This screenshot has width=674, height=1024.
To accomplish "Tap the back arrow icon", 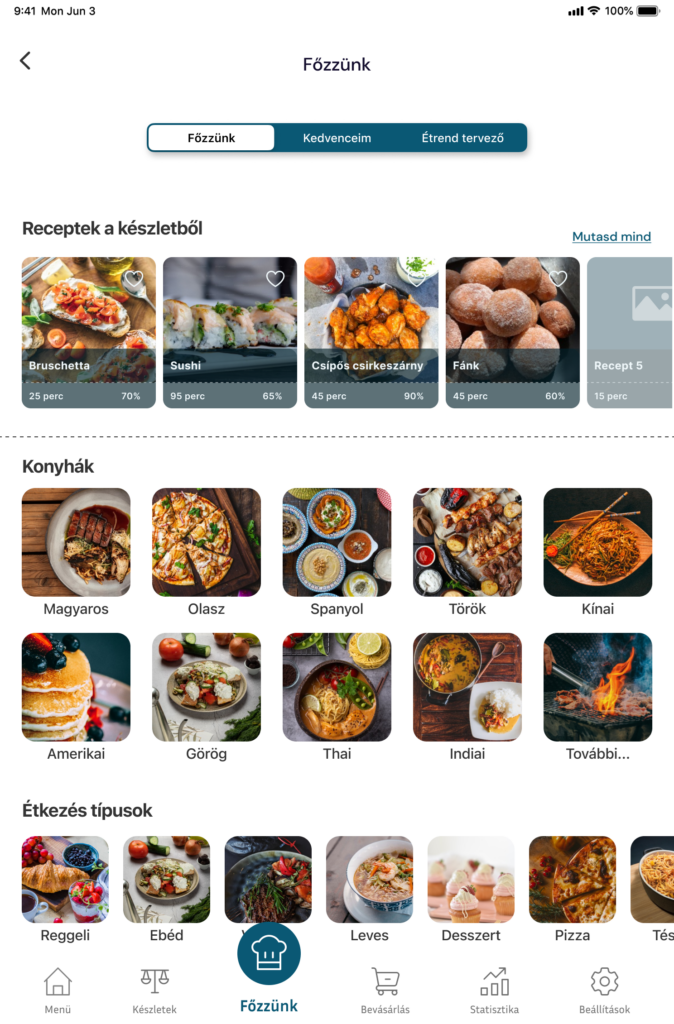I will click(x=25, y=61).
